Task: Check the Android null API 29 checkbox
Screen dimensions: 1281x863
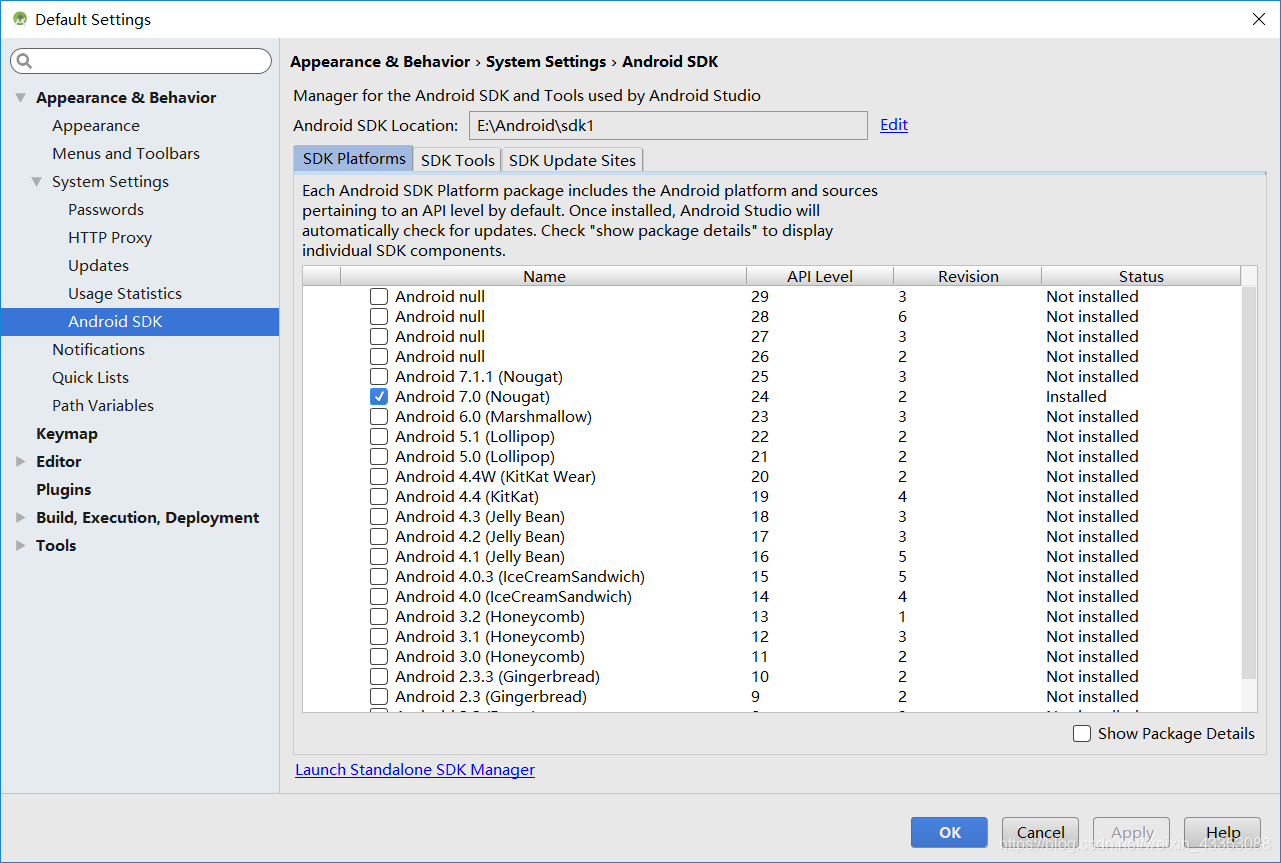Action: click(x=379, y=296)
